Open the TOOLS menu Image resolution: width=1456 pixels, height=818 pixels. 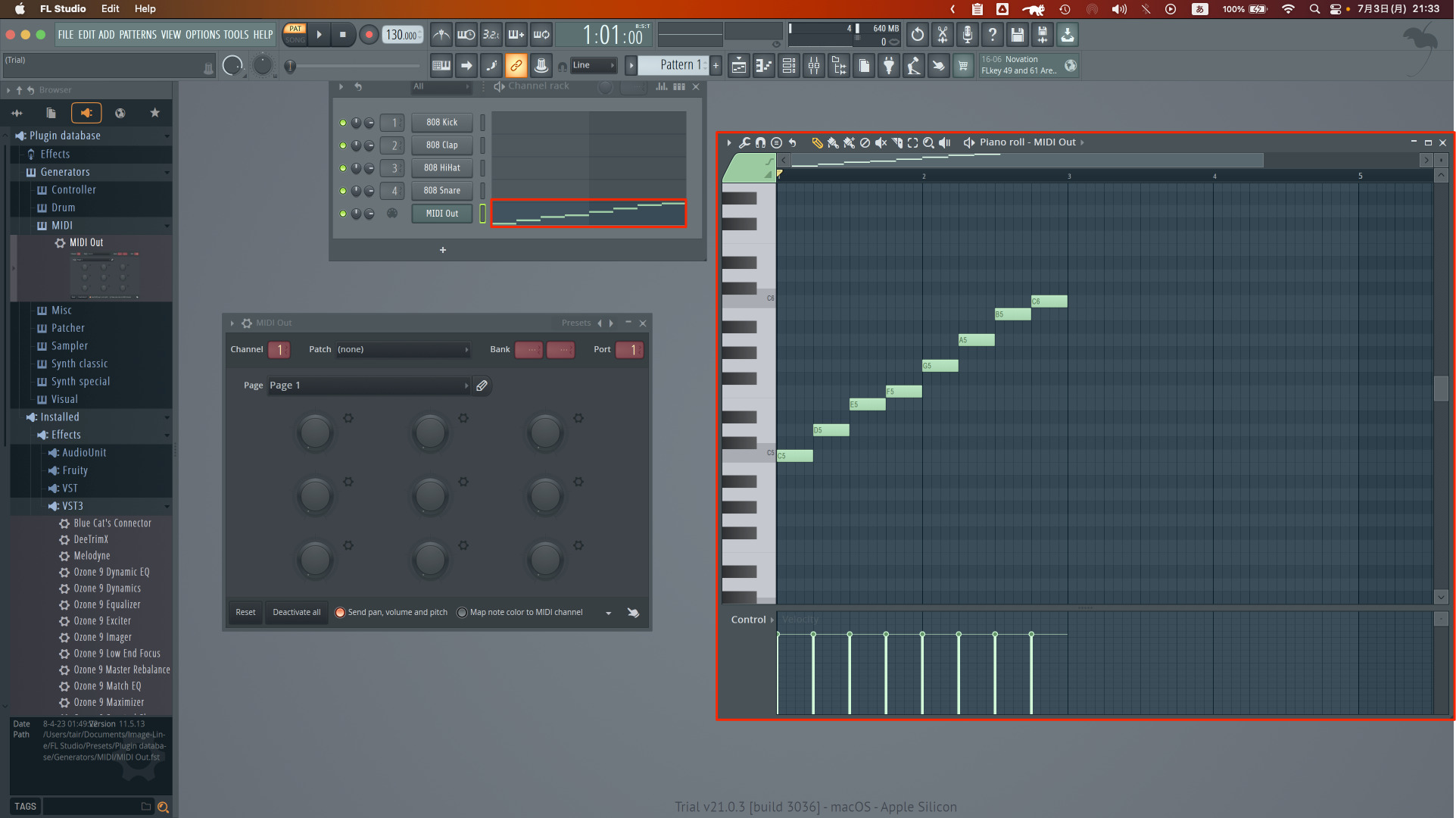[236, 35]
